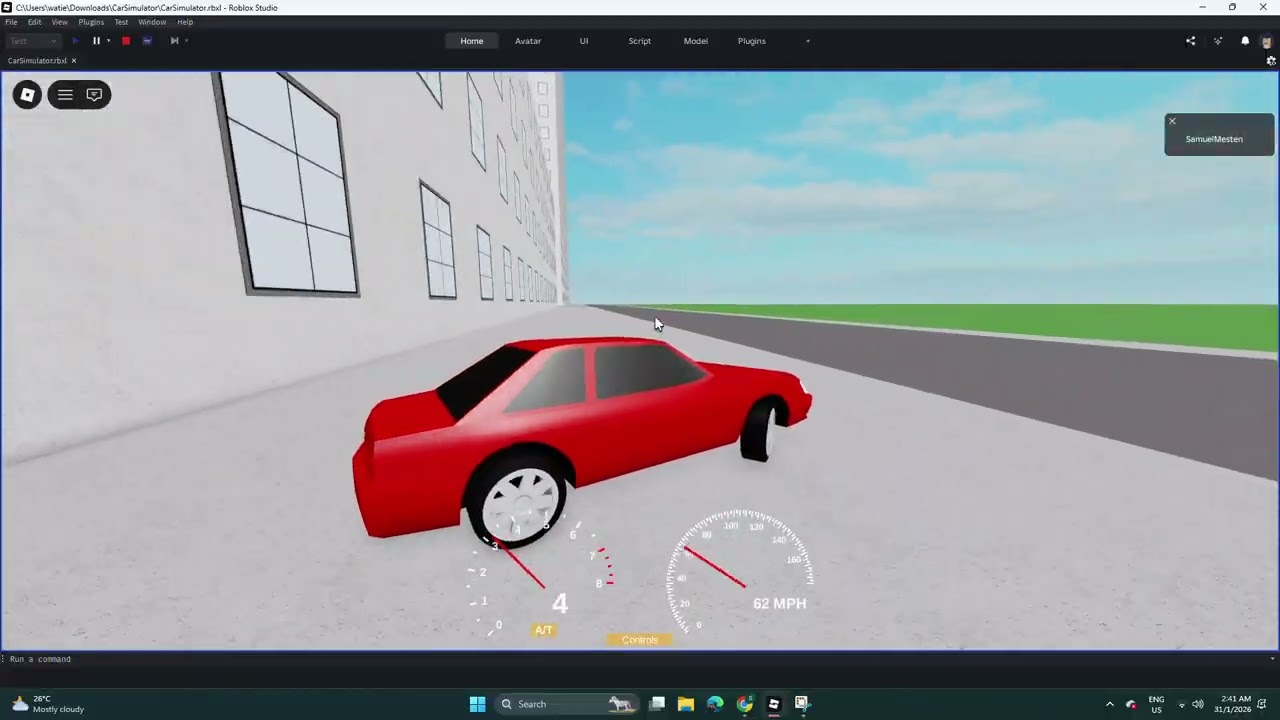
Task: Open the volume speaker tray icon
Action: (1198, 704)
